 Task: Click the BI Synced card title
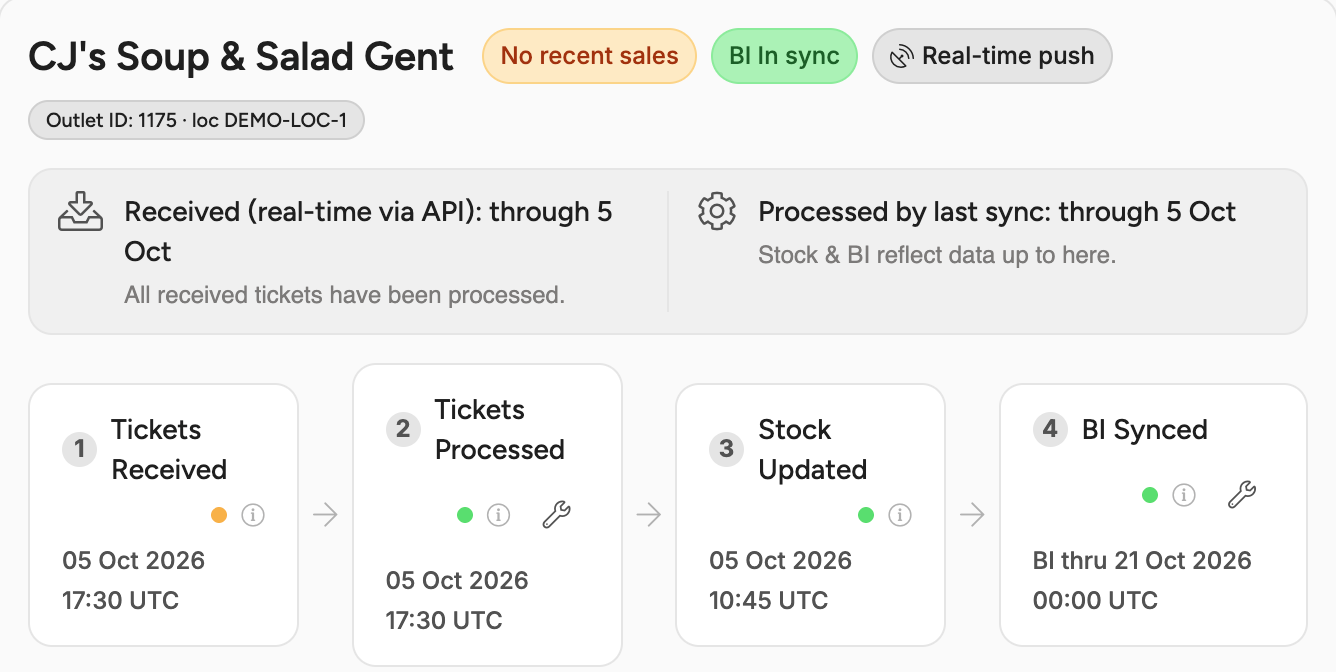[x=1145, y=429]
